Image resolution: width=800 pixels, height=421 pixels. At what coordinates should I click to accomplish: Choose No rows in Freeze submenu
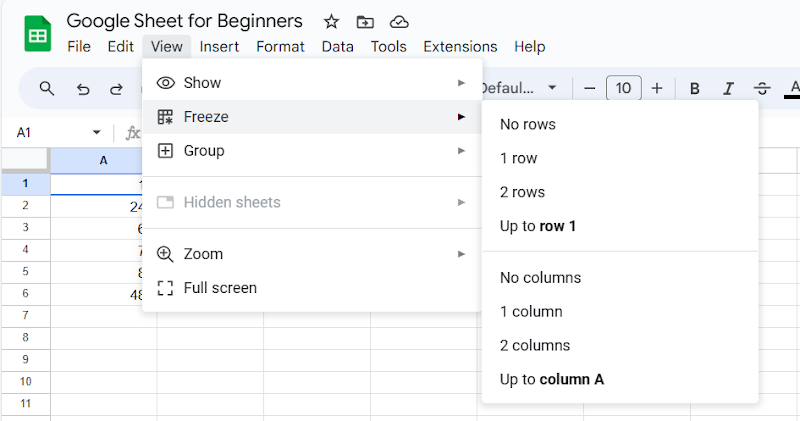click(x=620, y=125)
